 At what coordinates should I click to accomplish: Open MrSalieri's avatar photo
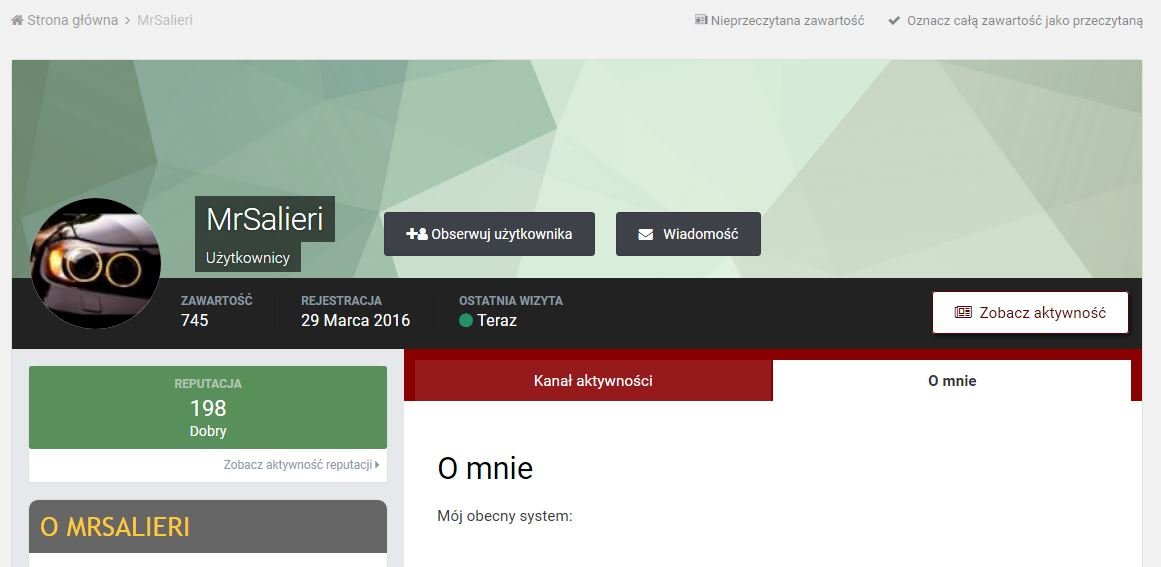[x=95, y=264]
